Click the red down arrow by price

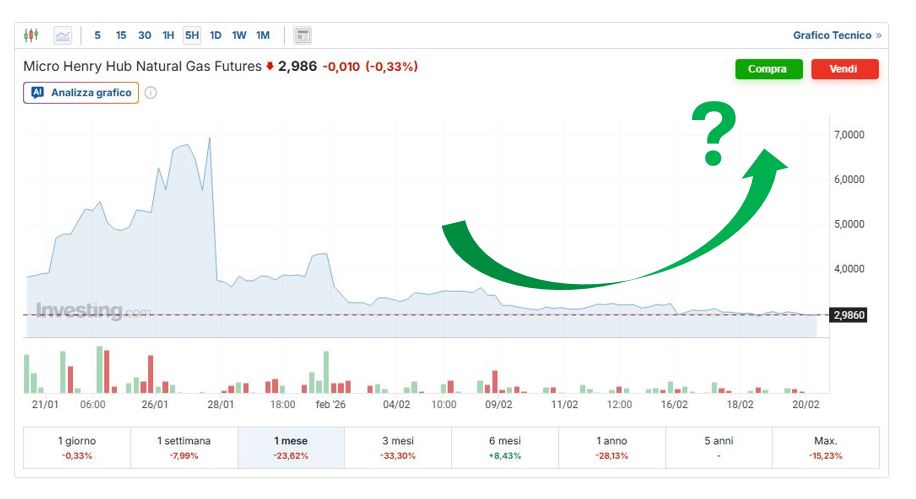point(270,67)
